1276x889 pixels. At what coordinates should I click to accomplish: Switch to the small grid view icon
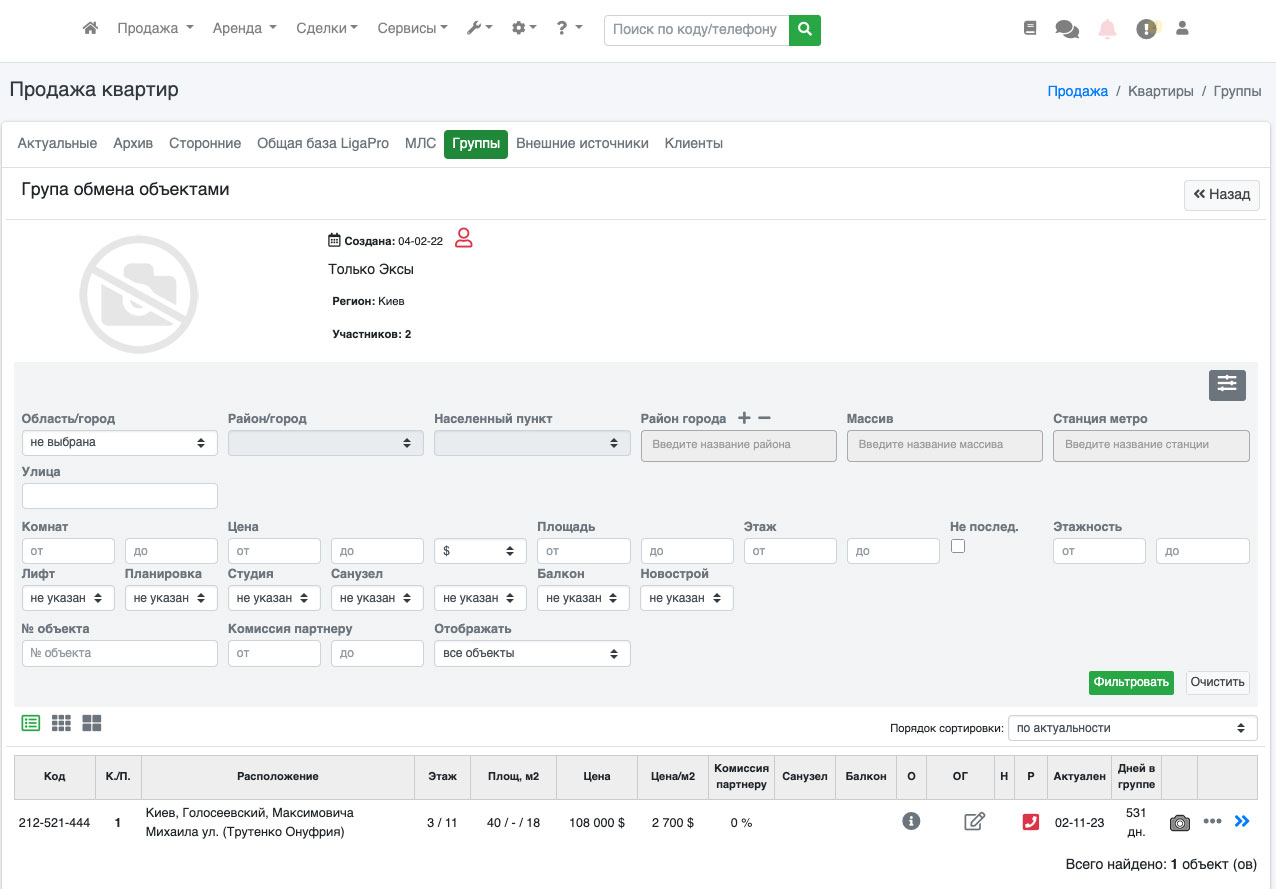coord(61,723)
